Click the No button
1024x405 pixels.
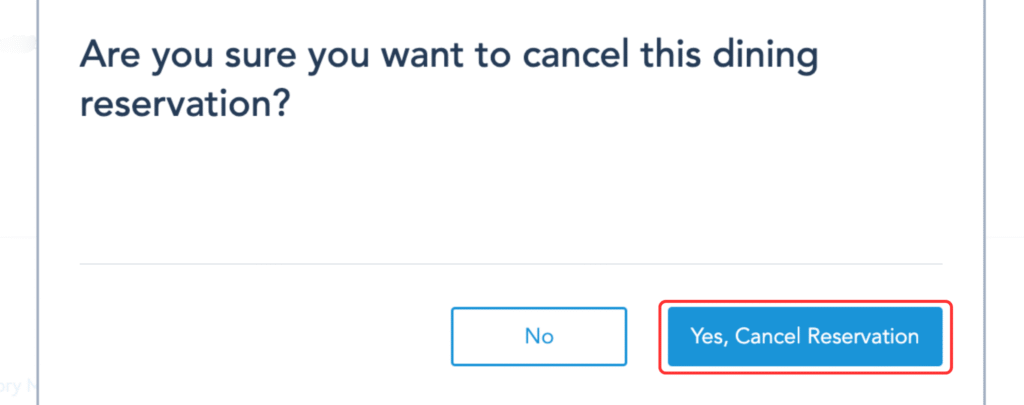click(539, 336)
